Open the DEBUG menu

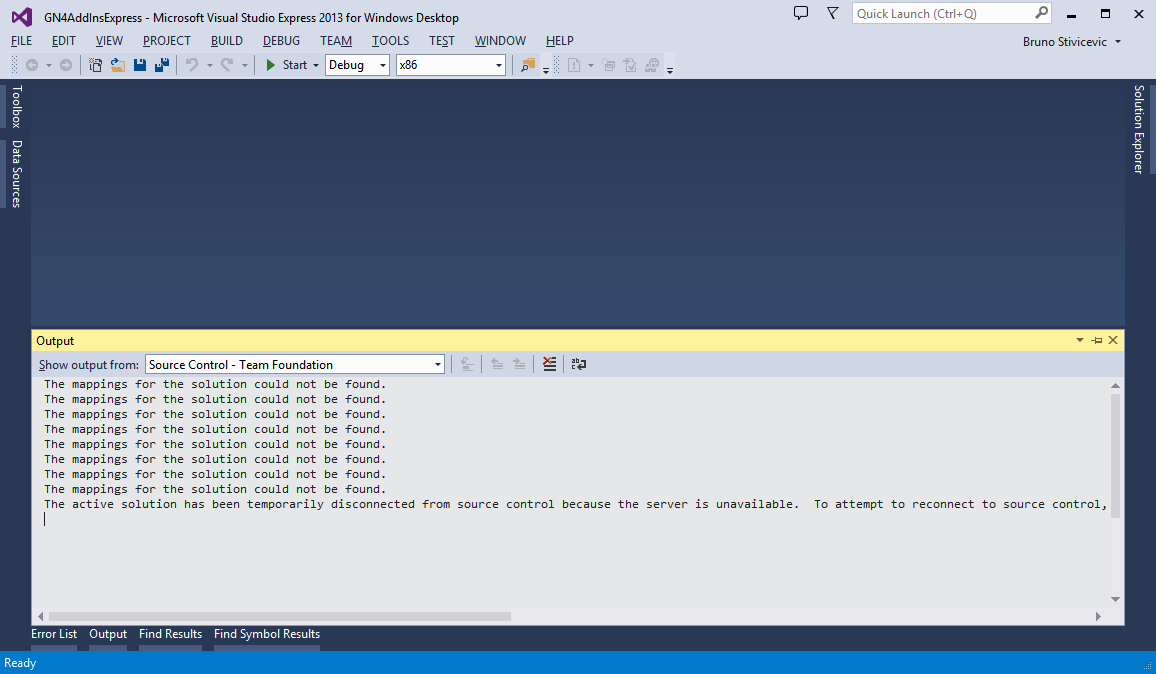[x=282, y=41]
